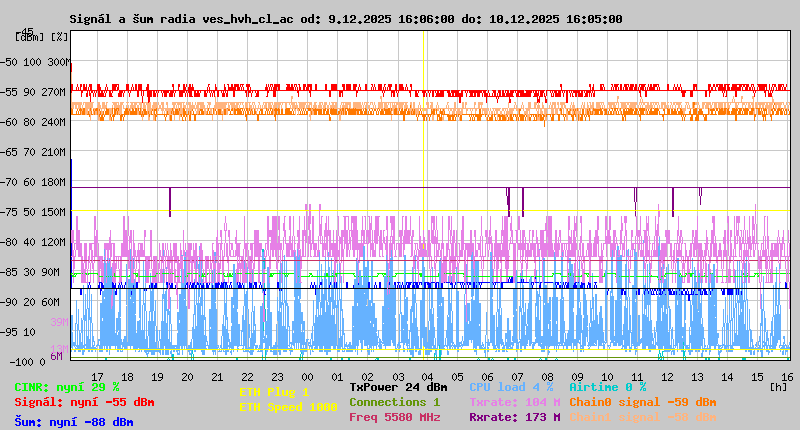Click the yellow ETH Plug legend label

coord(274,392)
